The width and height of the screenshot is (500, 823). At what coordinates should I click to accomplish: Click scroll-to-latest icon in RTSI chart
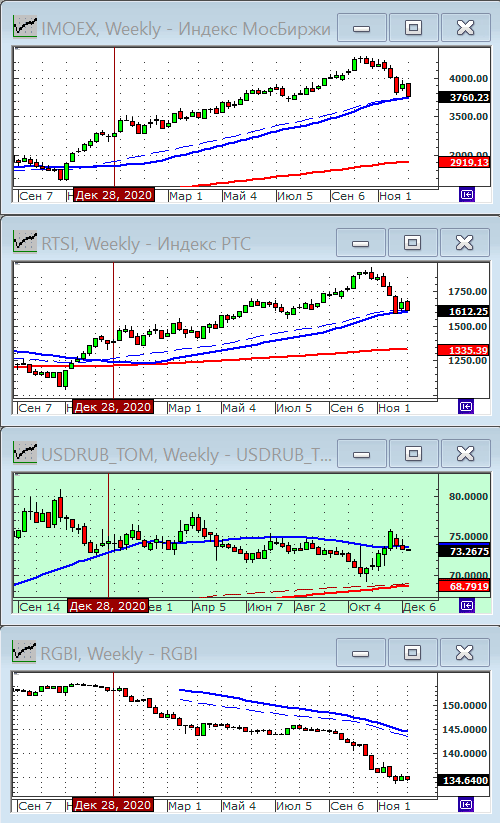[x=465, y=407]
